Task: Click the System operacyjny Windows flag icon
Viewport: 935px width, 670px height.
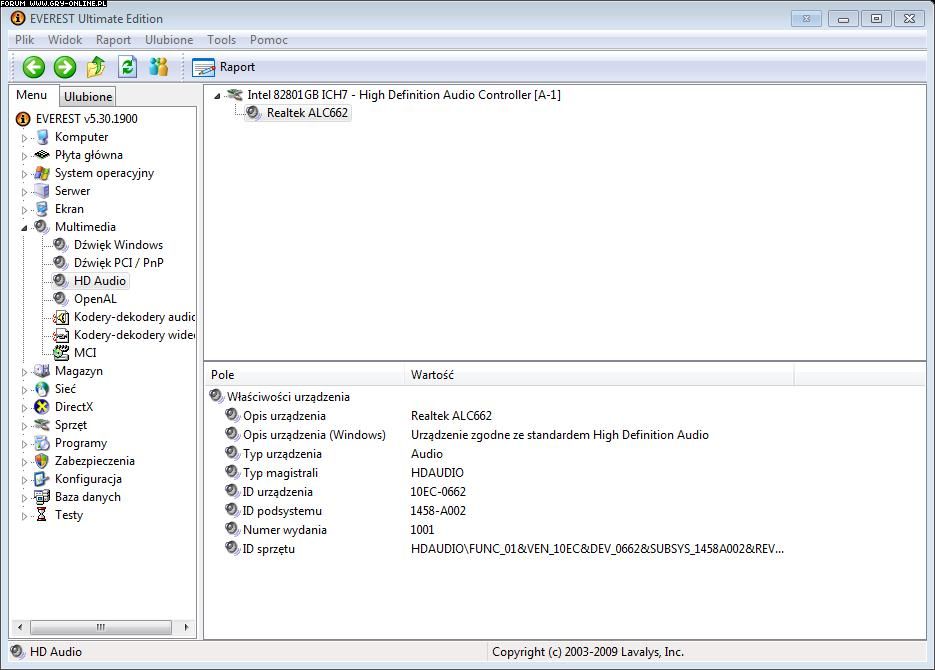Action: (42, 173)
